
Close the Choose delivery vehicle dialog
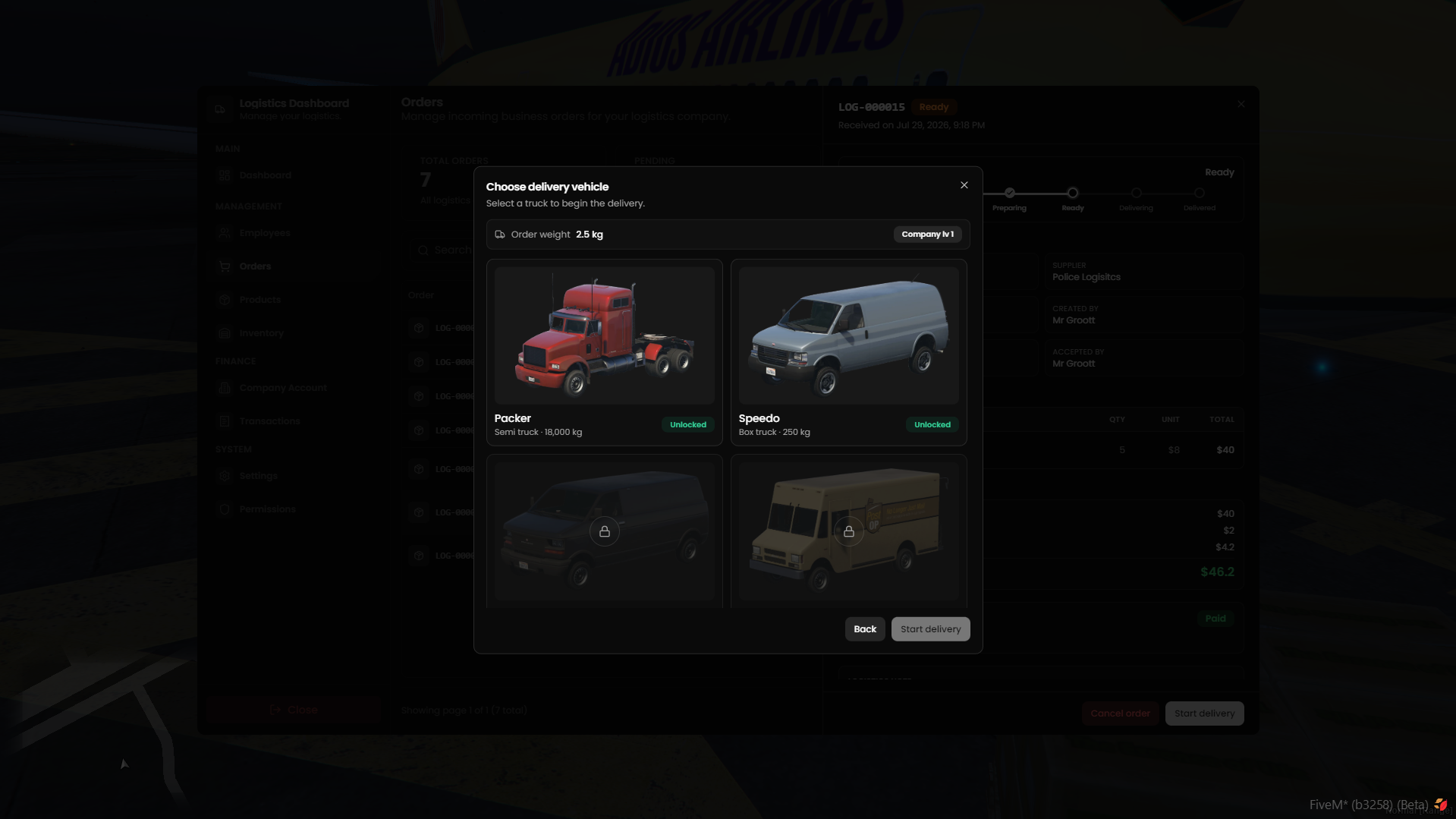coord(964,185)
